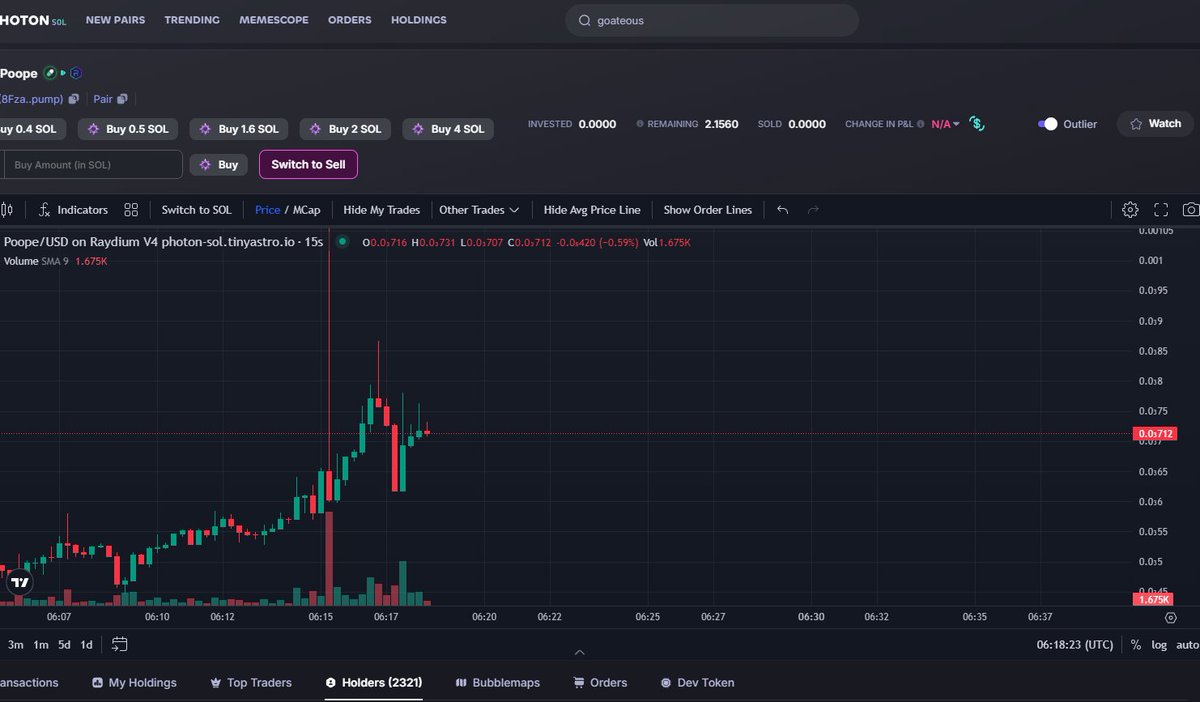Click the Photon SOL logo
1200x702 pixels.
point(33,20)
